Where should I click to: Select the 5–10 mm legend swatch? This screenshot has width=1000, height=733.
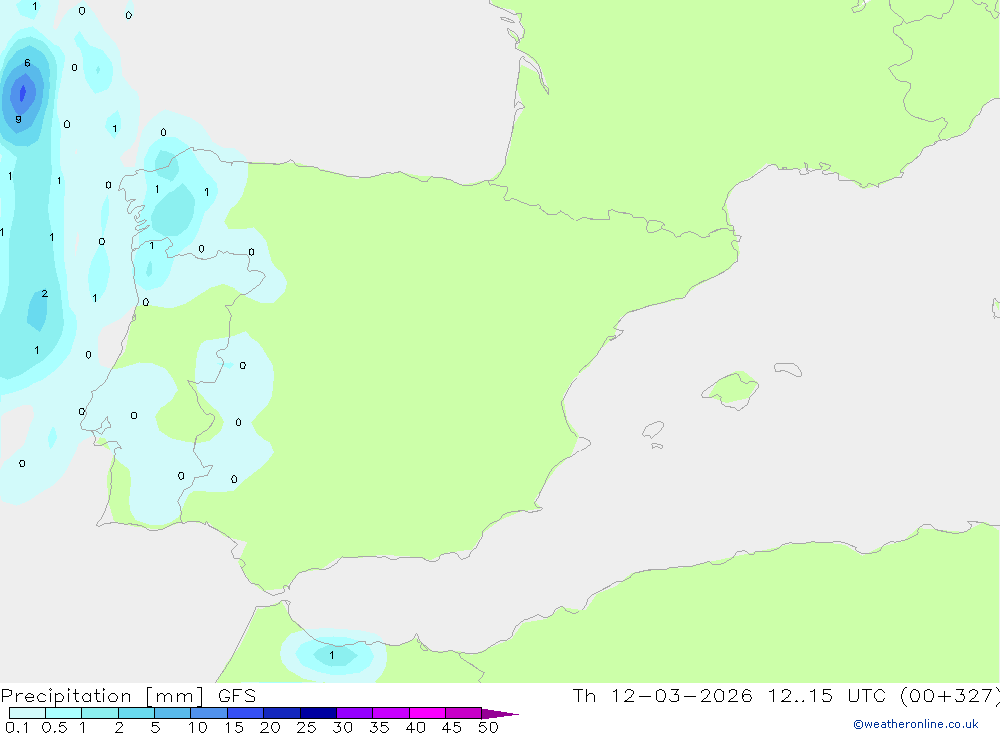(173, 713)
